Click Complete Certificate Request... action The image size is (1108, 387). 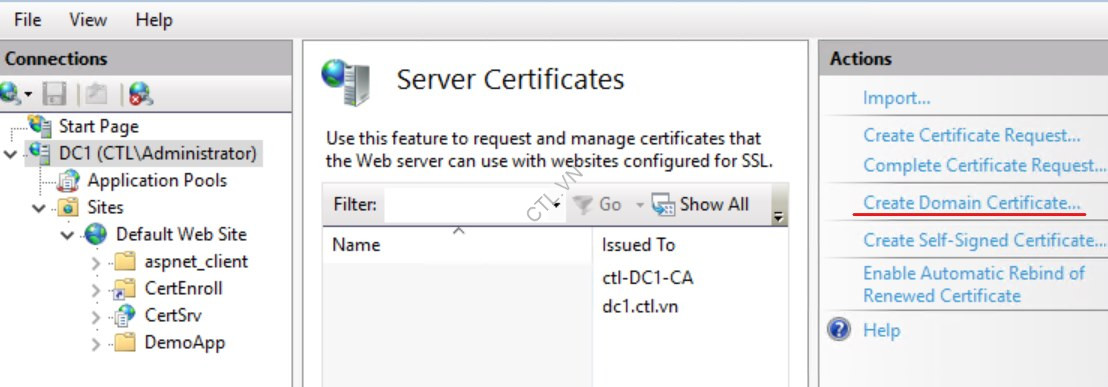click(984, 165)
